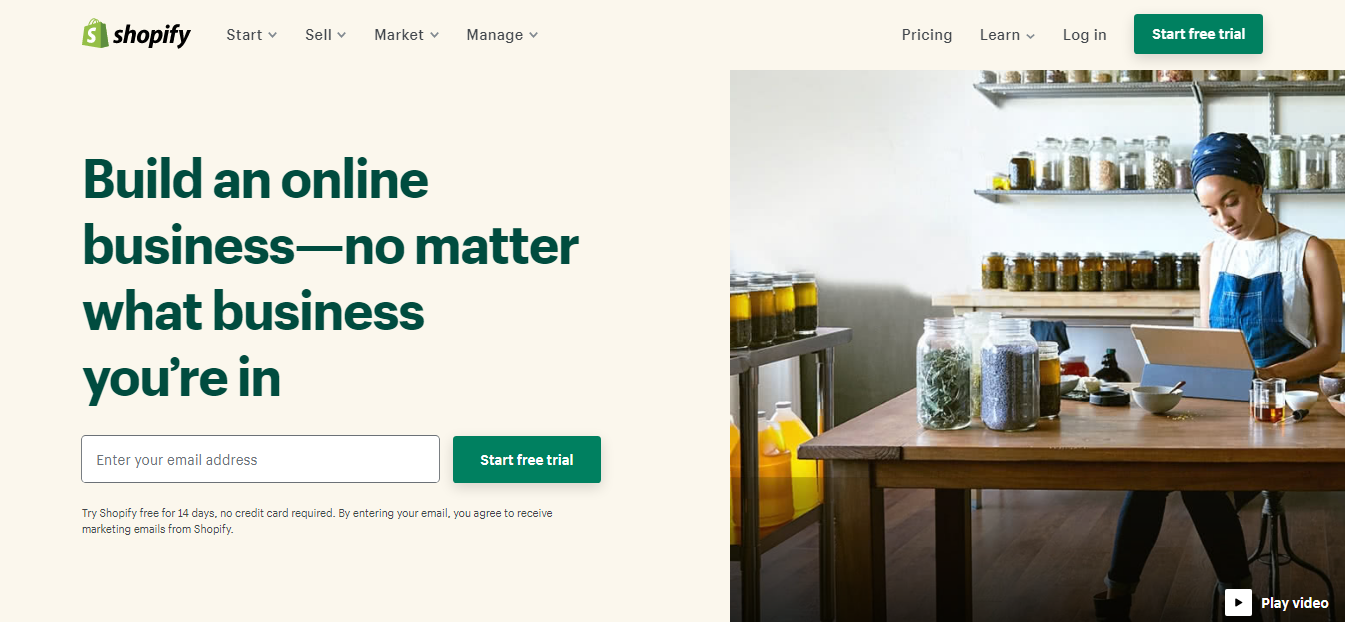Screen dimensions: 1345x622
Task: Expand the Learn dropdown chevron
Action: tap(1030, 36)
